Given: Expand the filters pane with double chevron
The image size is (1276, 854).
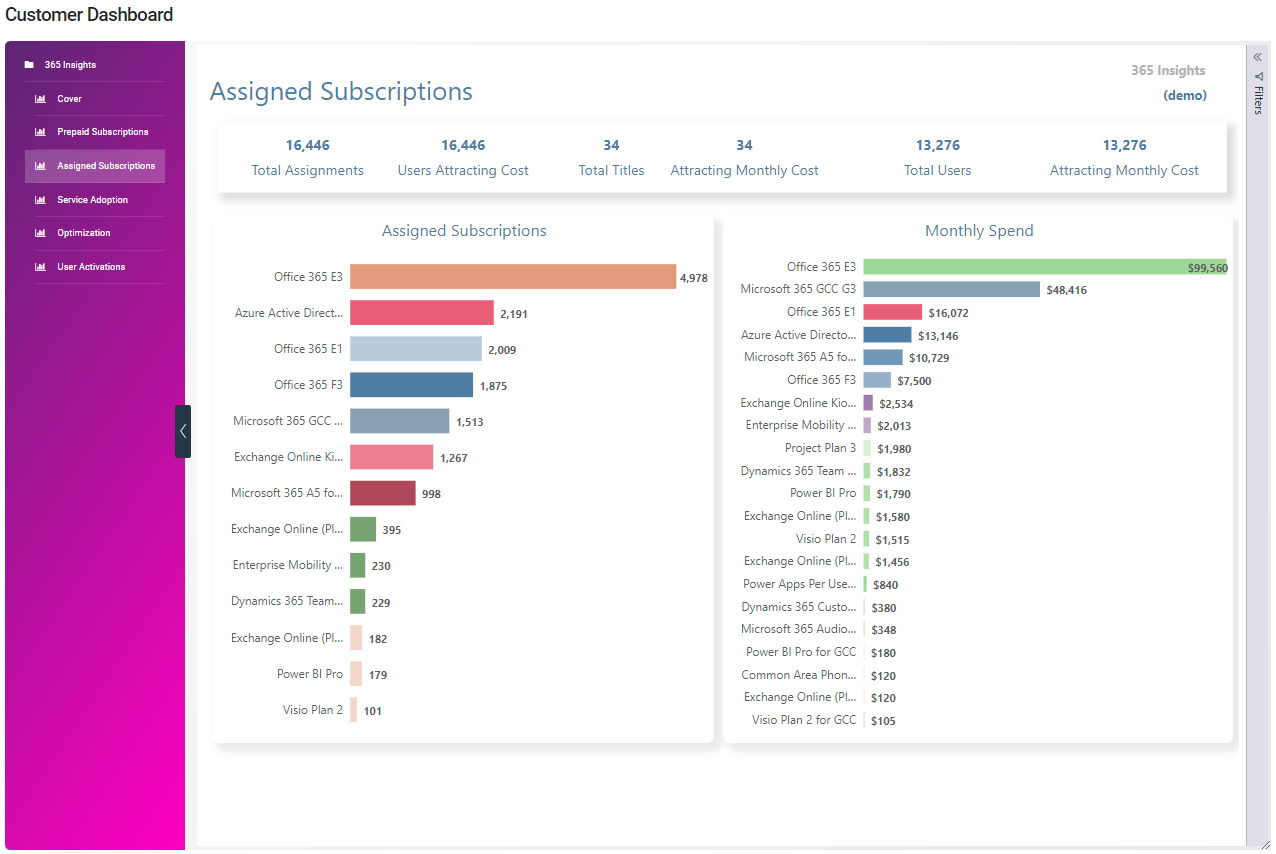Looking at the screenshot, I should tap(1258, 57).
